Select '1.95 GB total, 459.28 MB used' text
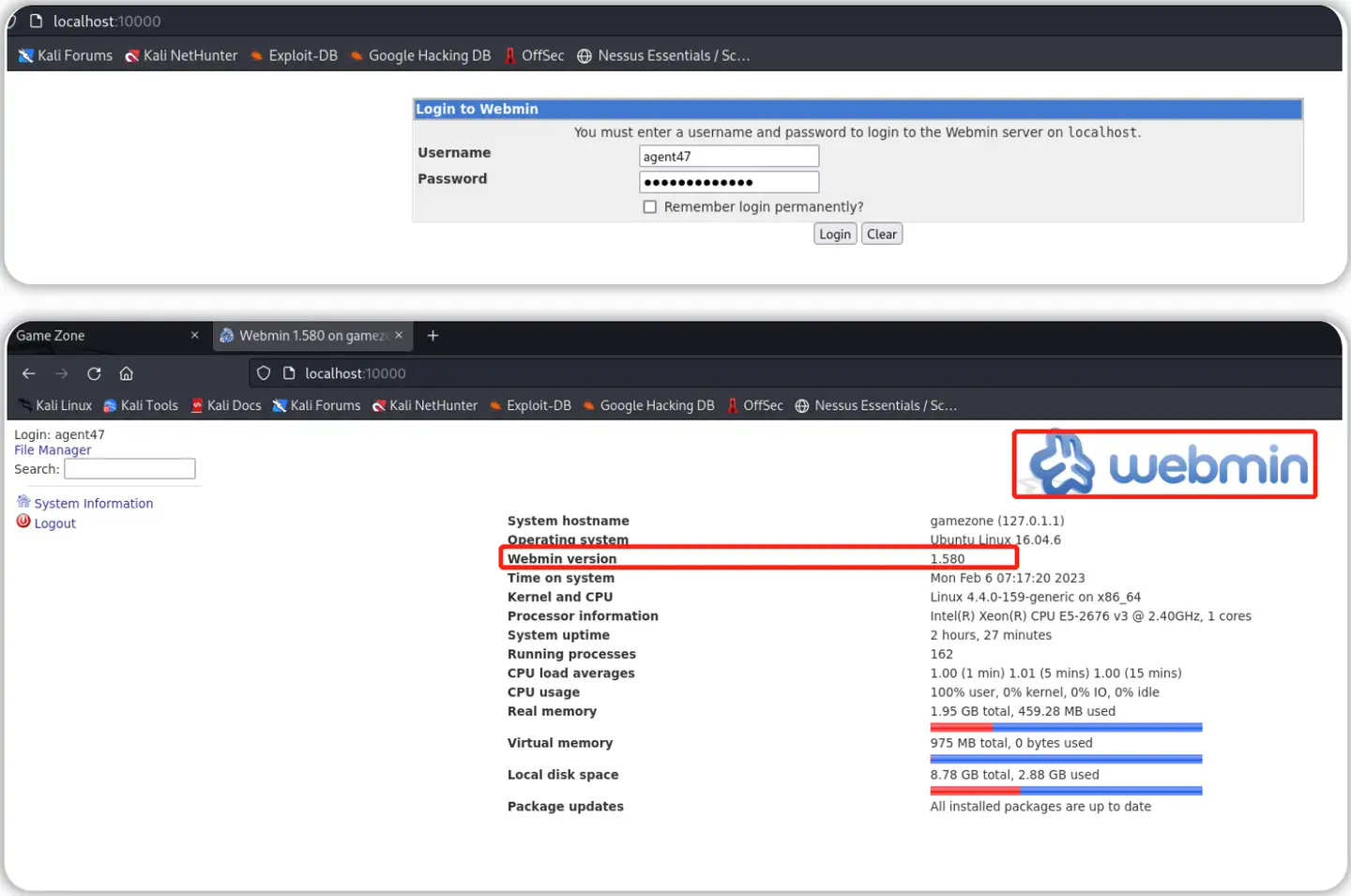This screenshot has height=896, width=1351. [x=1023, y=711]
